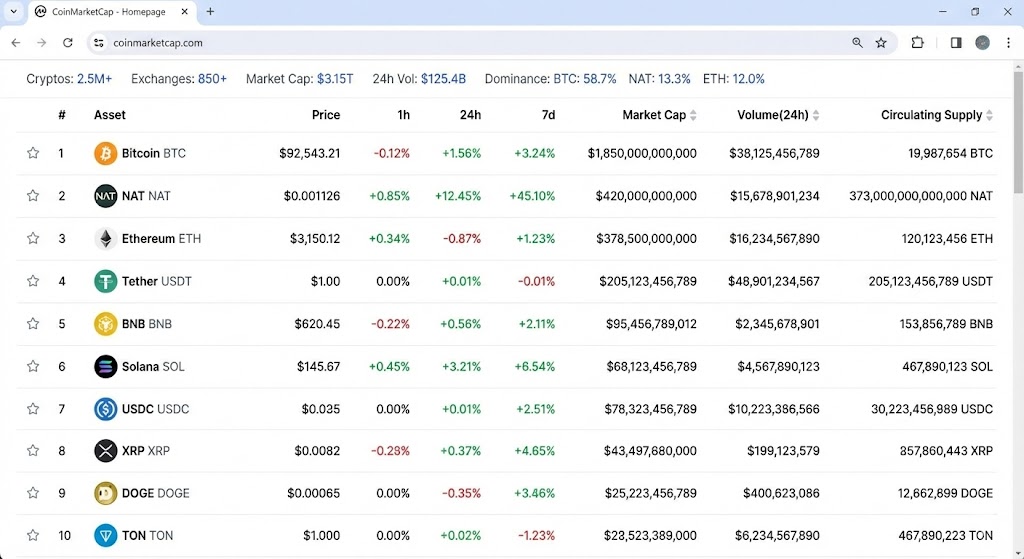The height and width of the screenshot is (559, 1024).
Task: Click the 7d column header
Action: coord(549,115)
